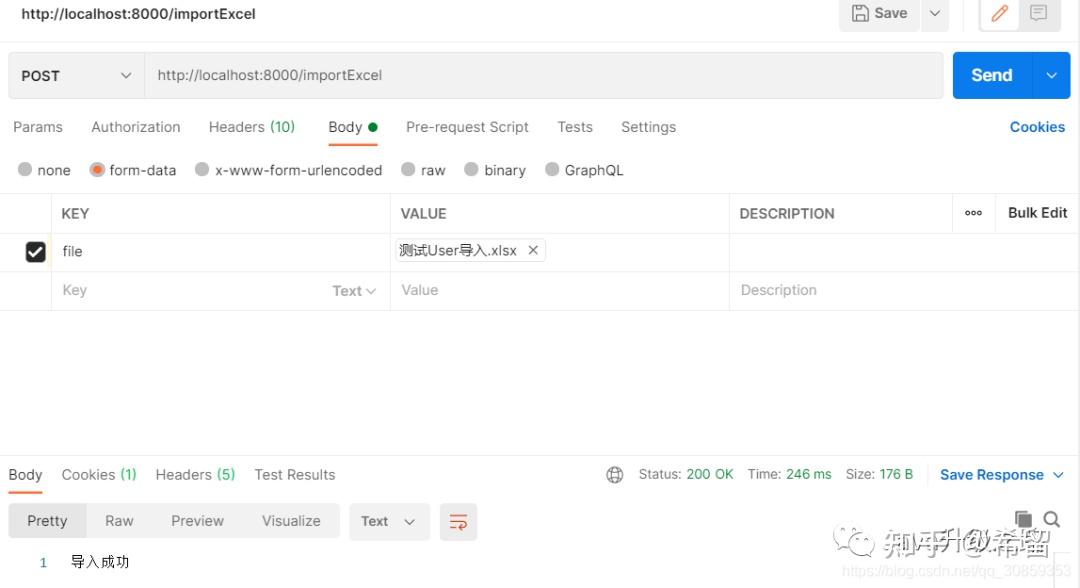Uncheck the file row checkbox
The width and height of the screenshot is (1080, 588).
pos(36,252)
